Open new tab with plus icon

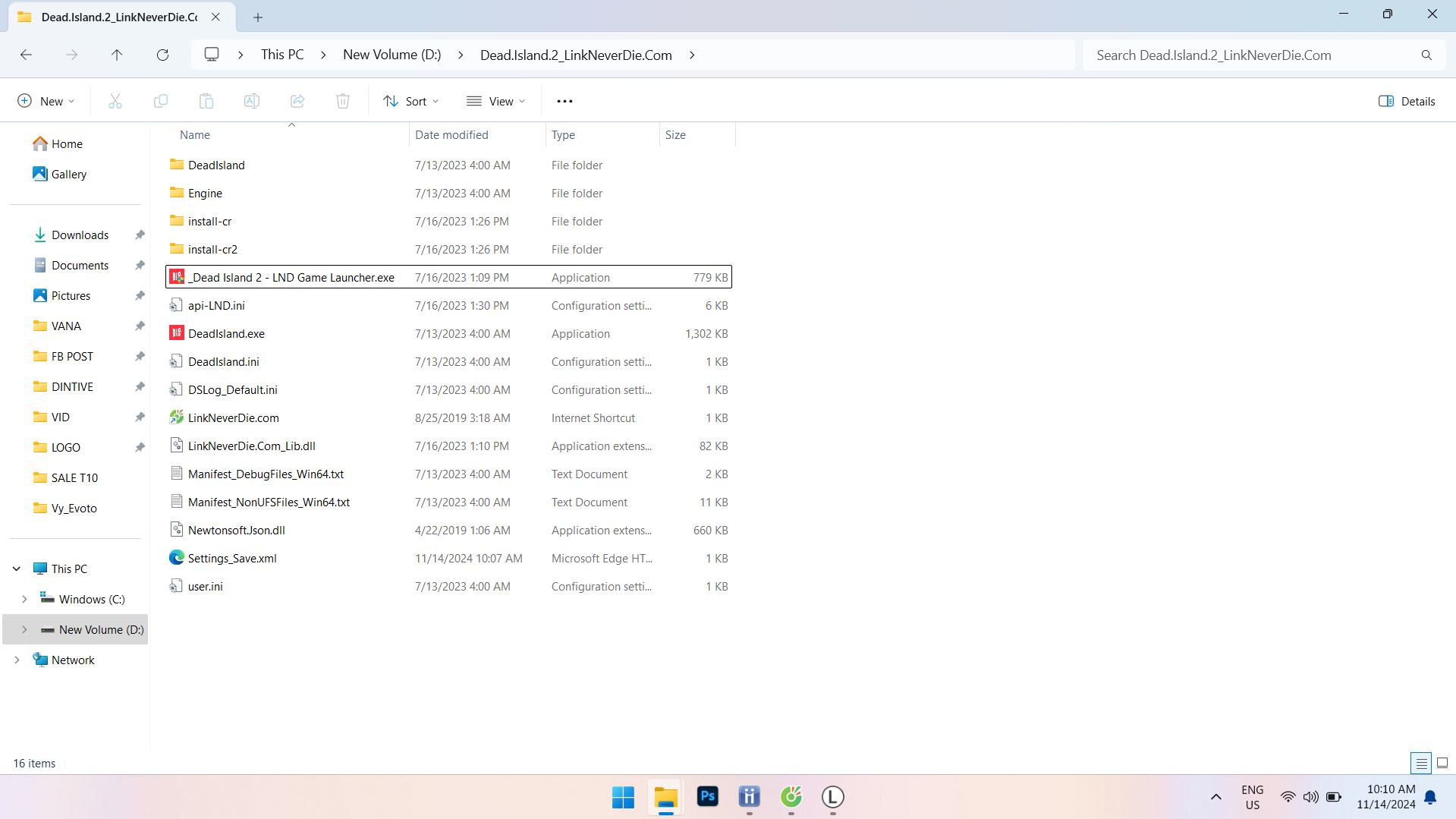point(258,17)
